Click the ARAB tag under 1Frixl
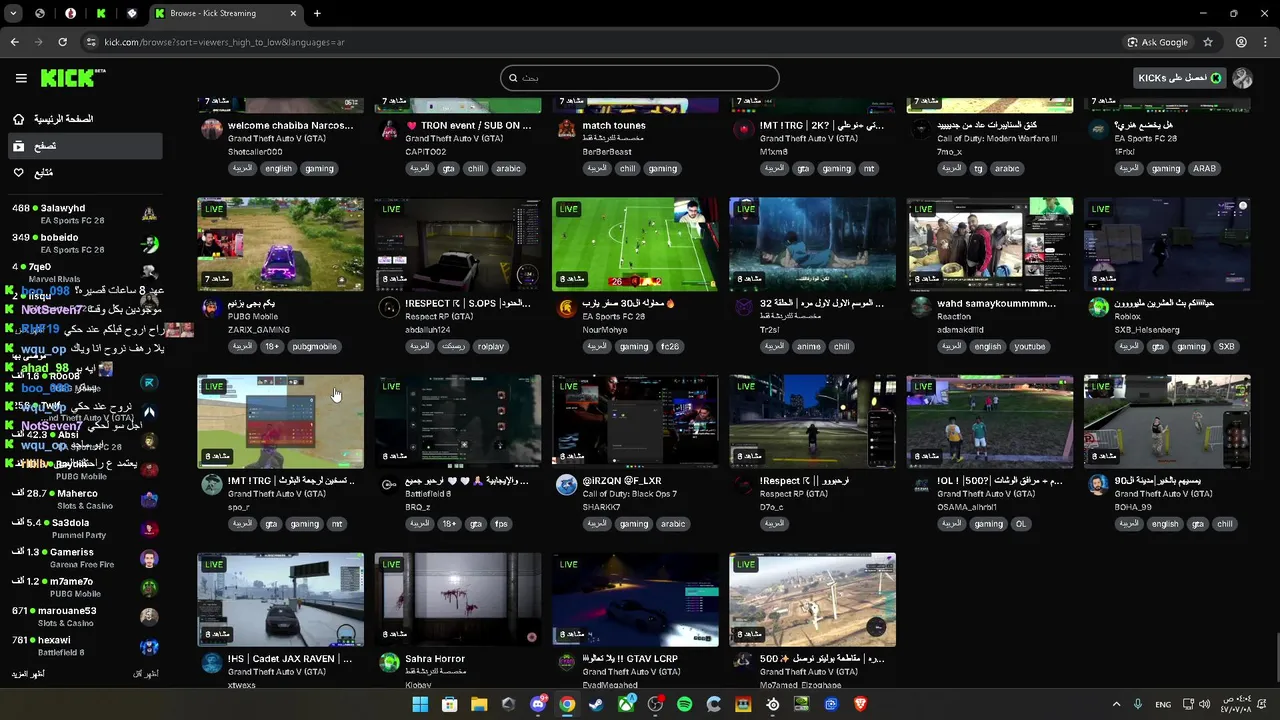Viewport: 1280px width, 720px height. [1205, 168]
